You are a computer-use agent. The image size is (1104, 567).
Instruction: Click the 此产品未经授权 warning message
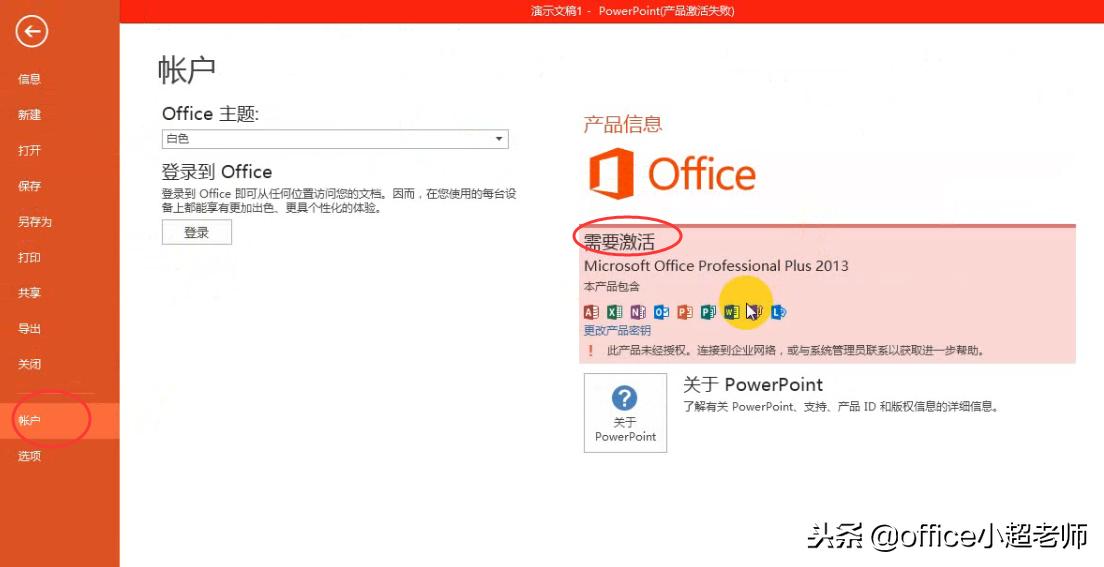tap(796, 350)
